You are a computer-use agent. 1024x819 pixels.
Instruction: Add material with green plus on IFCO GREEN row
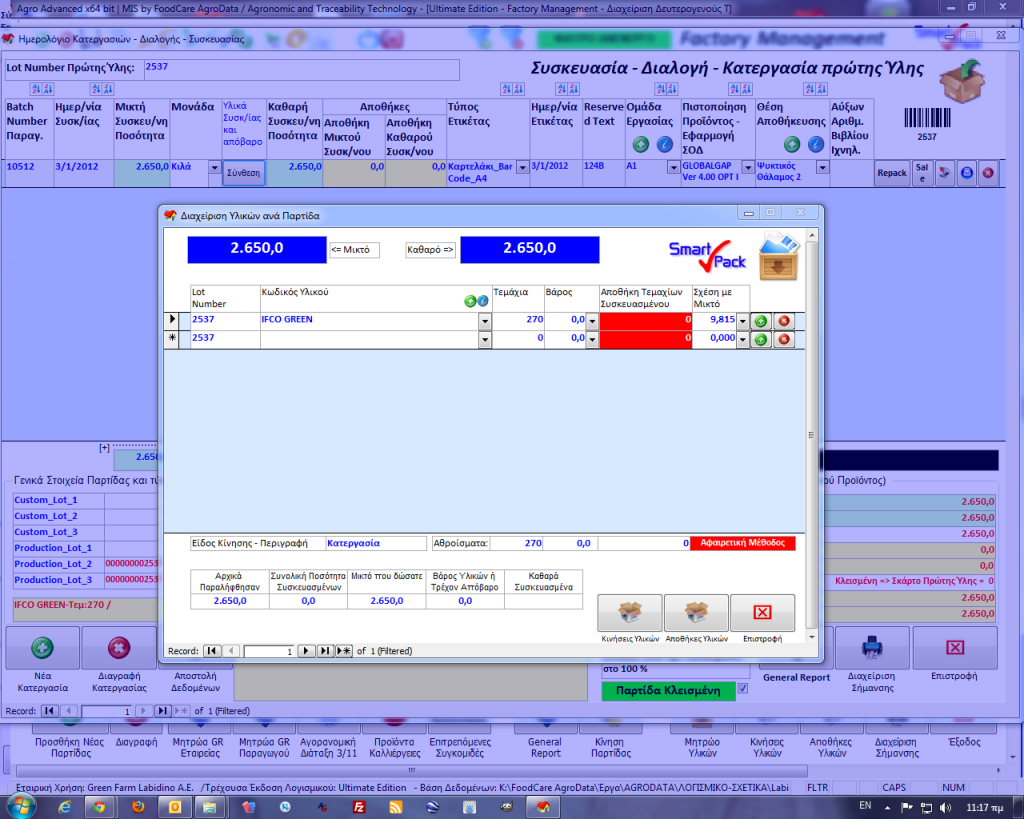[761, 321]
